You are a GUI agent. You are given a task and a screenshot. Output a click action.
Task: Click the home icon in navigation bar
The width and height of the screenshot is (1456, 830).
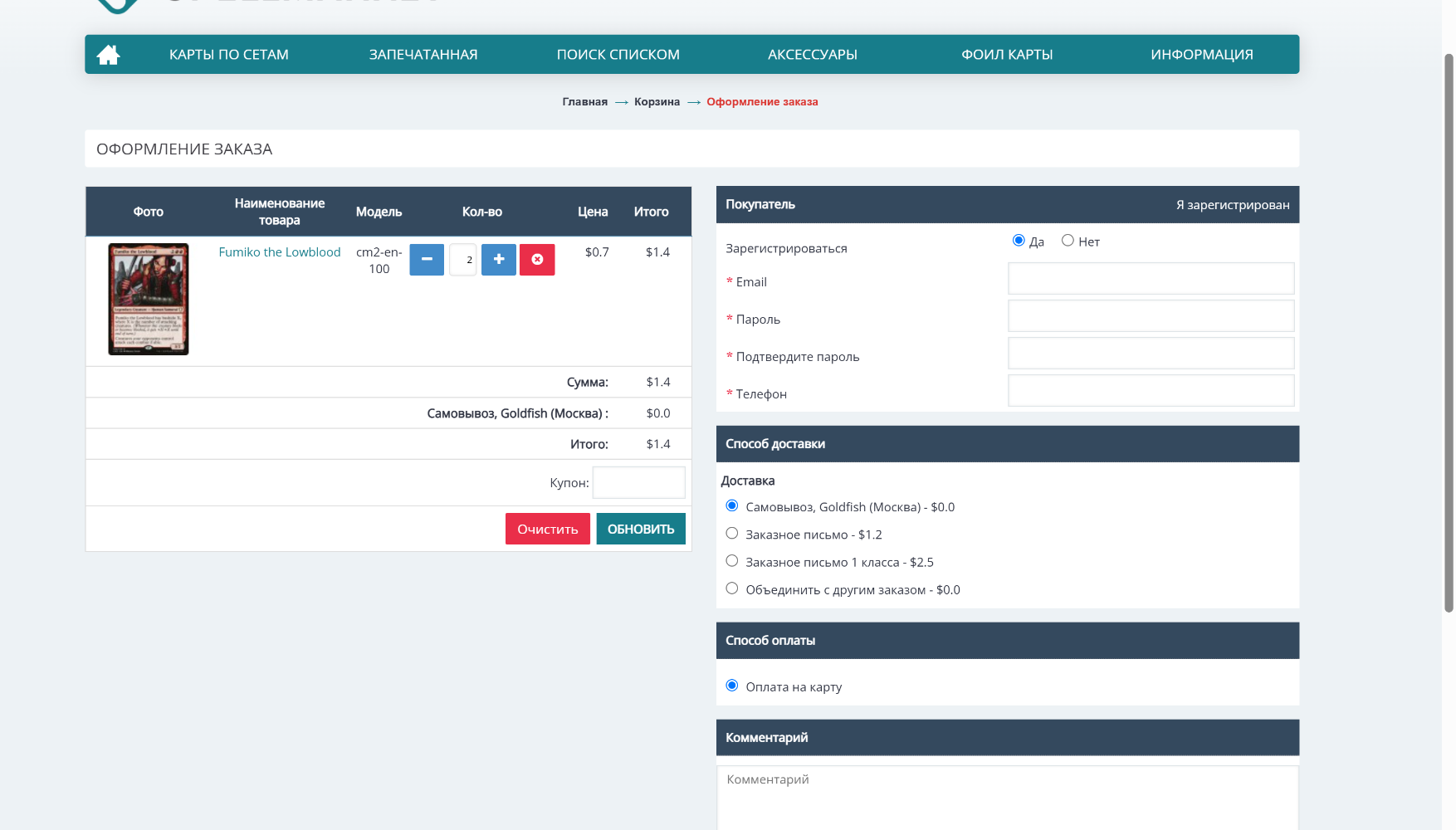coord(108,55)
